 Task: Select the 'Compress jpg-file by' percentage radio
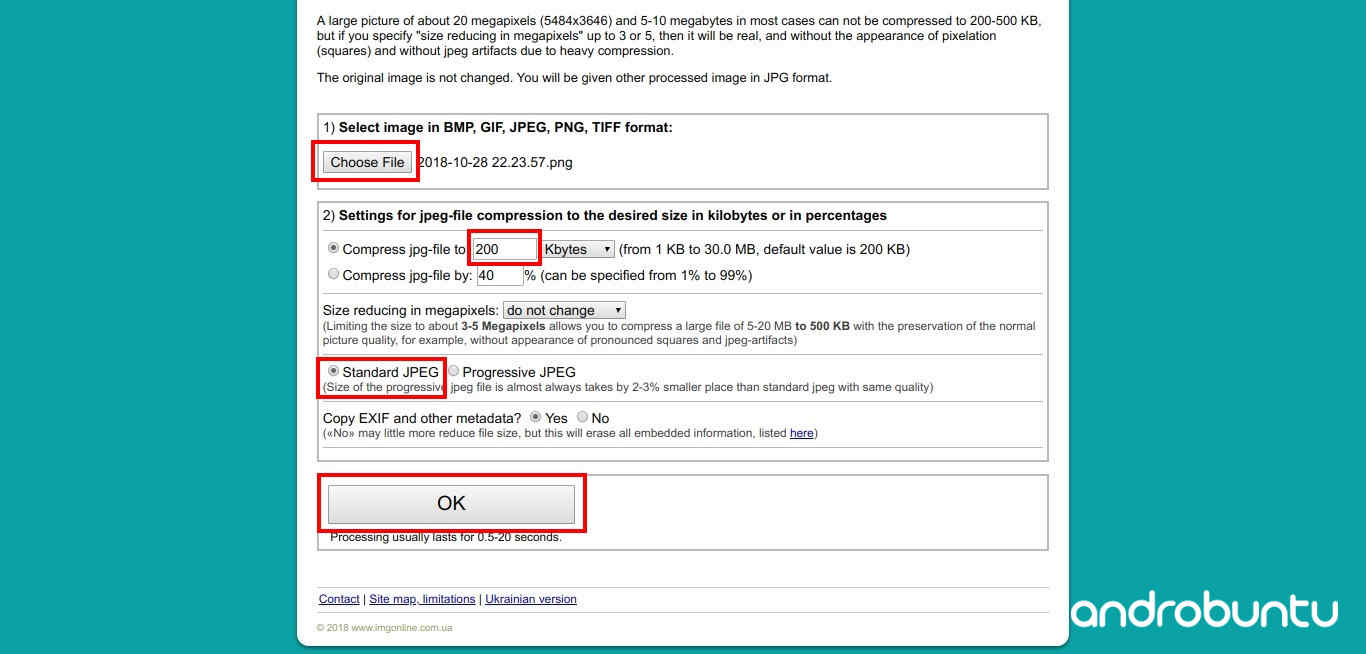[333, 274]
